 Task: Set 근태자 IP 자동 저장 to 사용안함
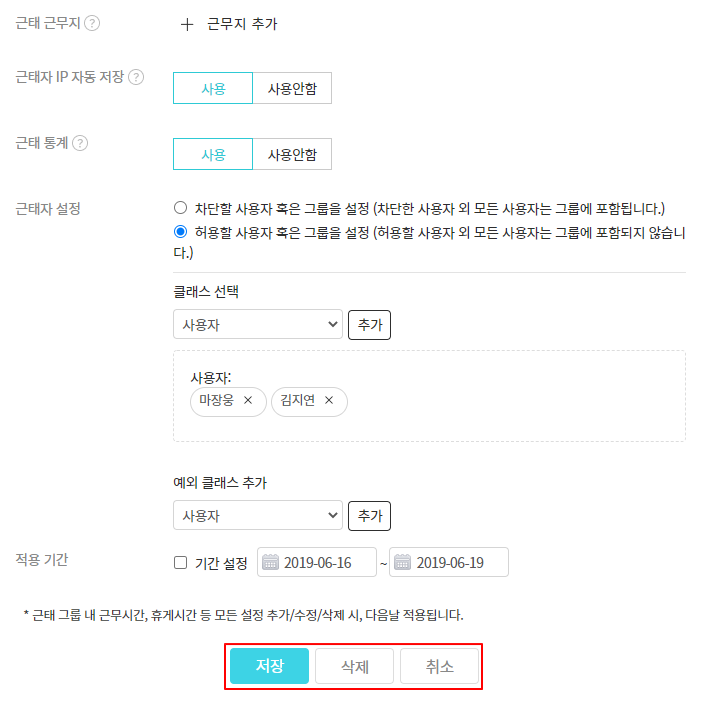coord(291,88)
